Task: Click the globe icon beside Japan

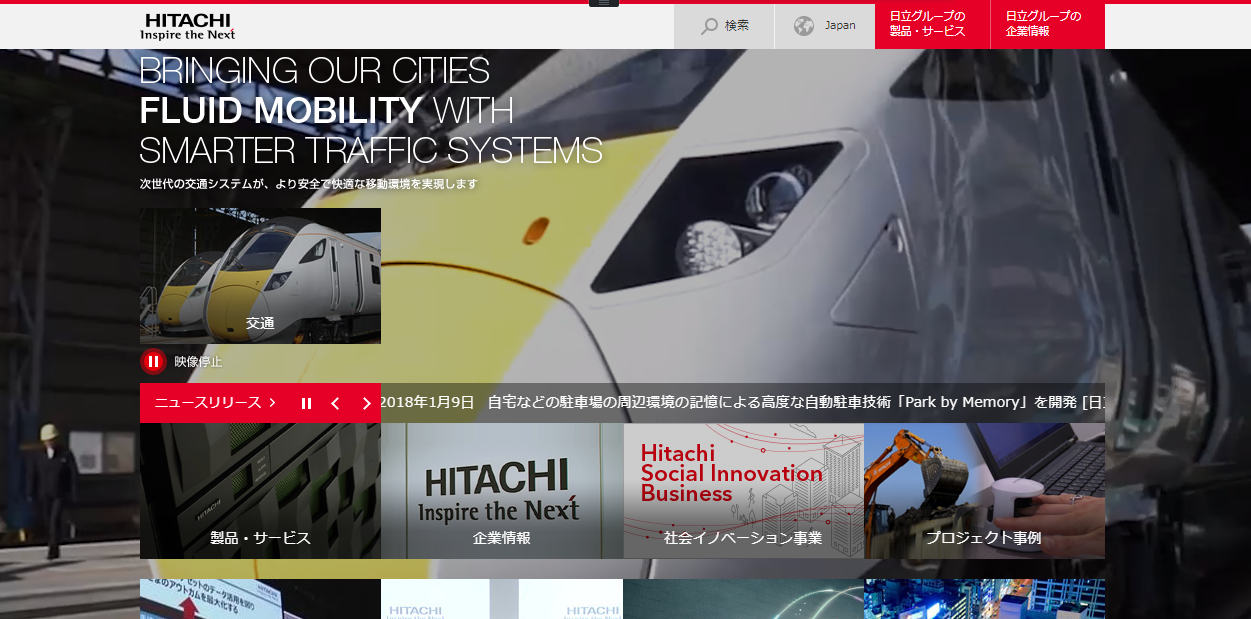Action: click(804, 26)
